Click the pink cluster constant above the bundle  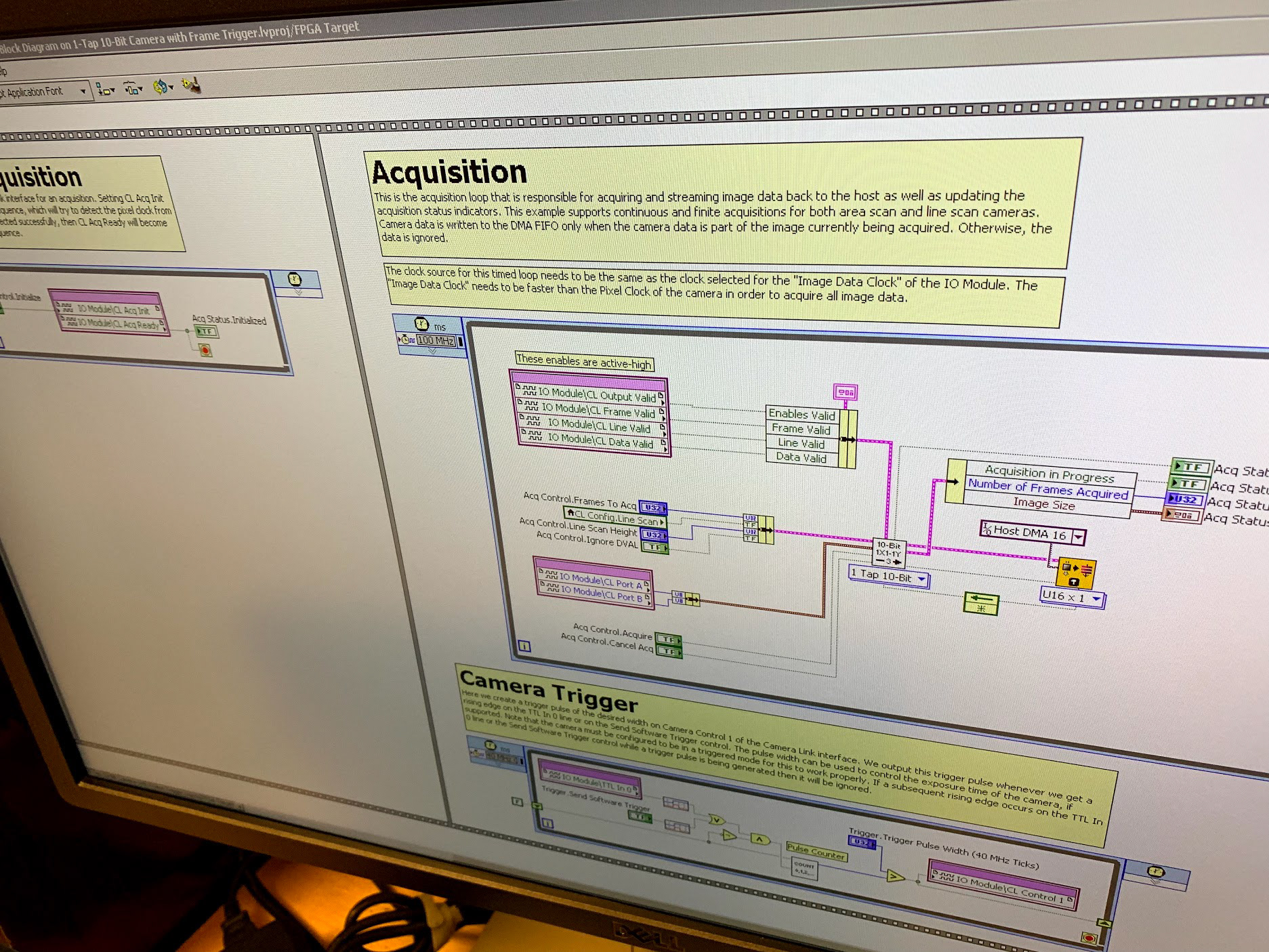tap(846, 392)
